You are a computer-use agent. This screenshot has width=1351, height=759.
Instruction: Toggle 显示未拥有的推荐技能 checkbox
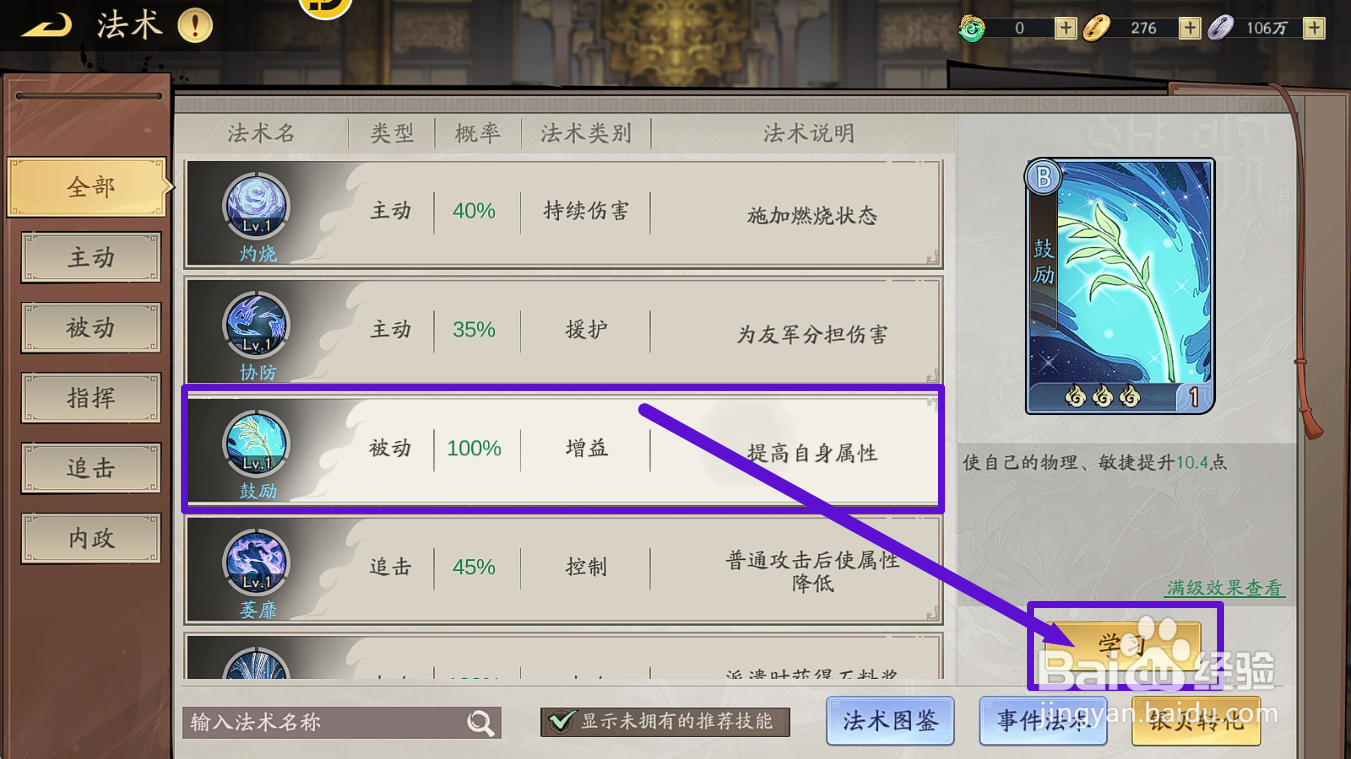coord(562,721)
